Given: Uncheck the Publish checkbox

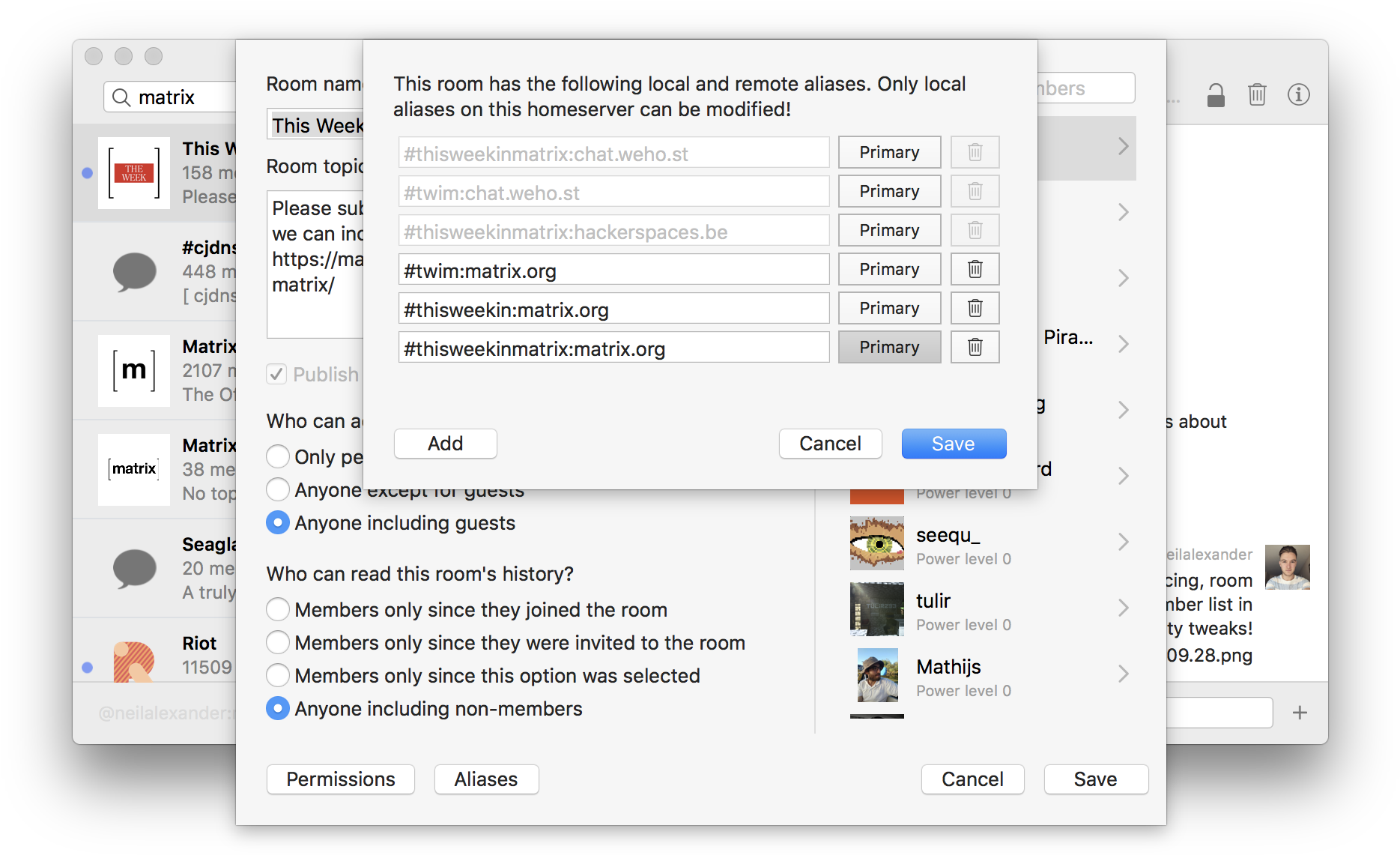Looking at the screenshot, I should [x=276, y=374].
